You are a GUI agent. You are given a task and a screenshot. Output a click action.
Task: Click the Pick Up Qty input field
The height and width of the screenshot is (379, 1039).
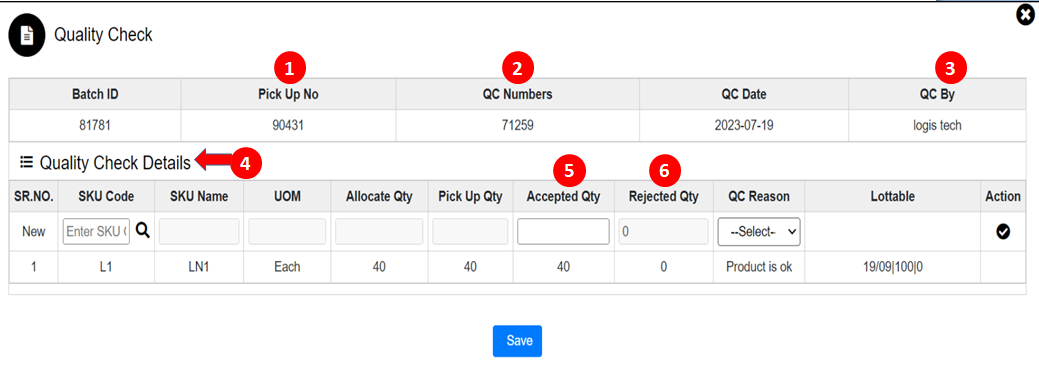[x=470, y=231]
